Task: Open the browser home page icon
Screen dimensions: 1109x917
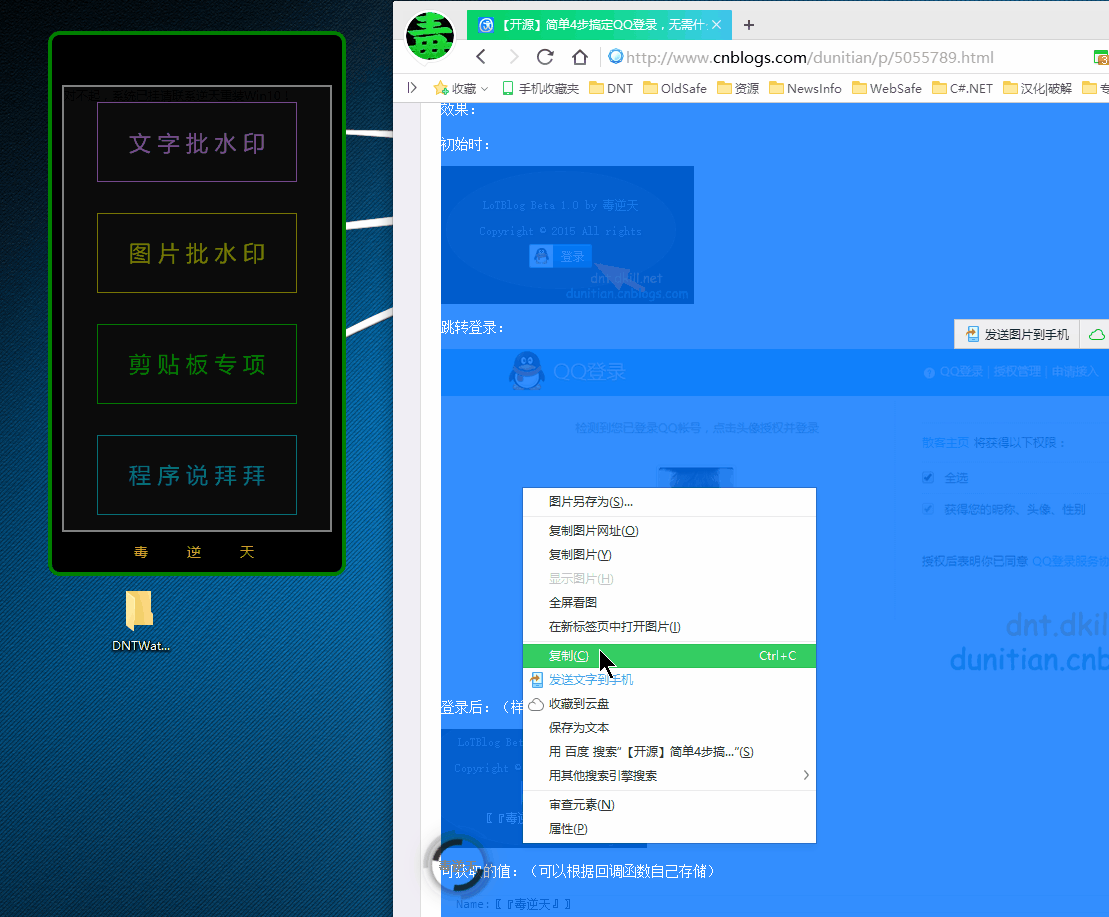Action: (580, 57)
